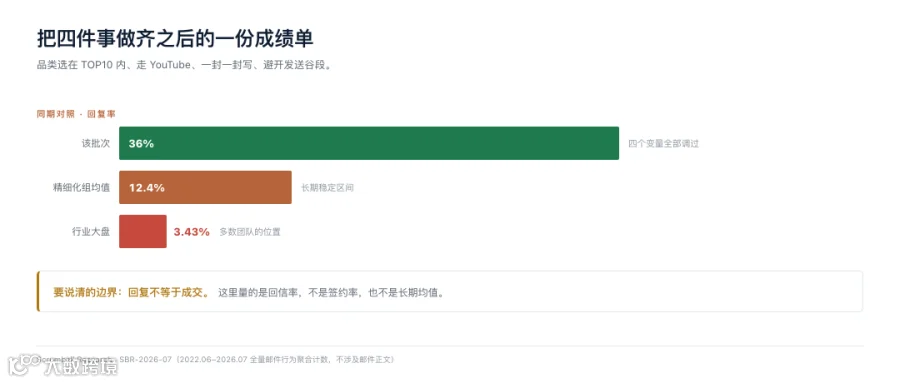Click the orange 12.4% bar
This screenshot has height=383, width=900.
[x=205, y=187]
